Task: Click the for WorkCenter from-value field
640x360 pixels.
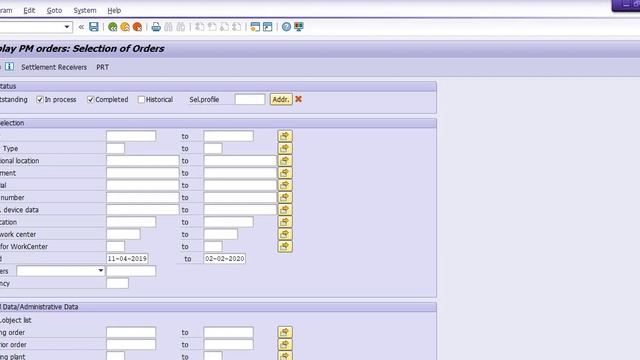Action: (x=116, y=246)
